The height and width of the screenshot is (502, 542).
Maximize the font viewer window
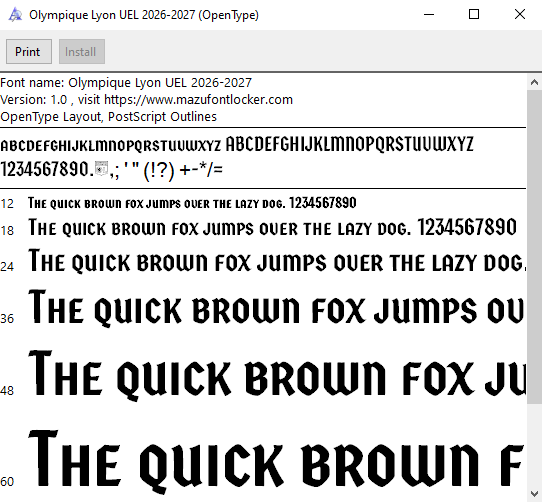(474, 15)
